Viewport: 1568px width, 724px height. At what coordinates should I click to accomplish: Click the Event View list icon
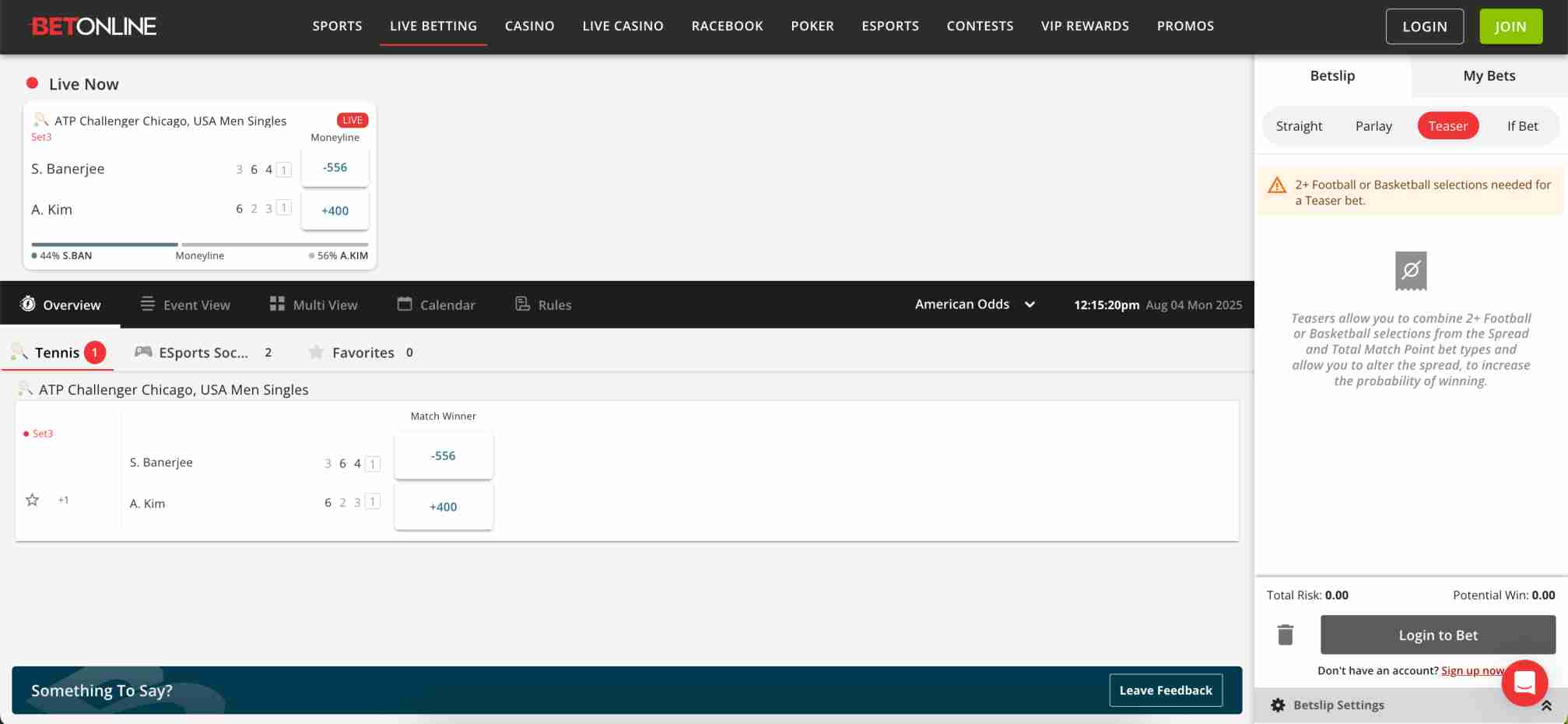147,304
